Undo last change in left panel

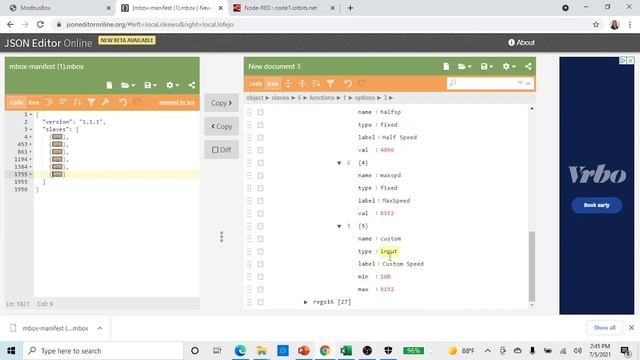[123, 102]
